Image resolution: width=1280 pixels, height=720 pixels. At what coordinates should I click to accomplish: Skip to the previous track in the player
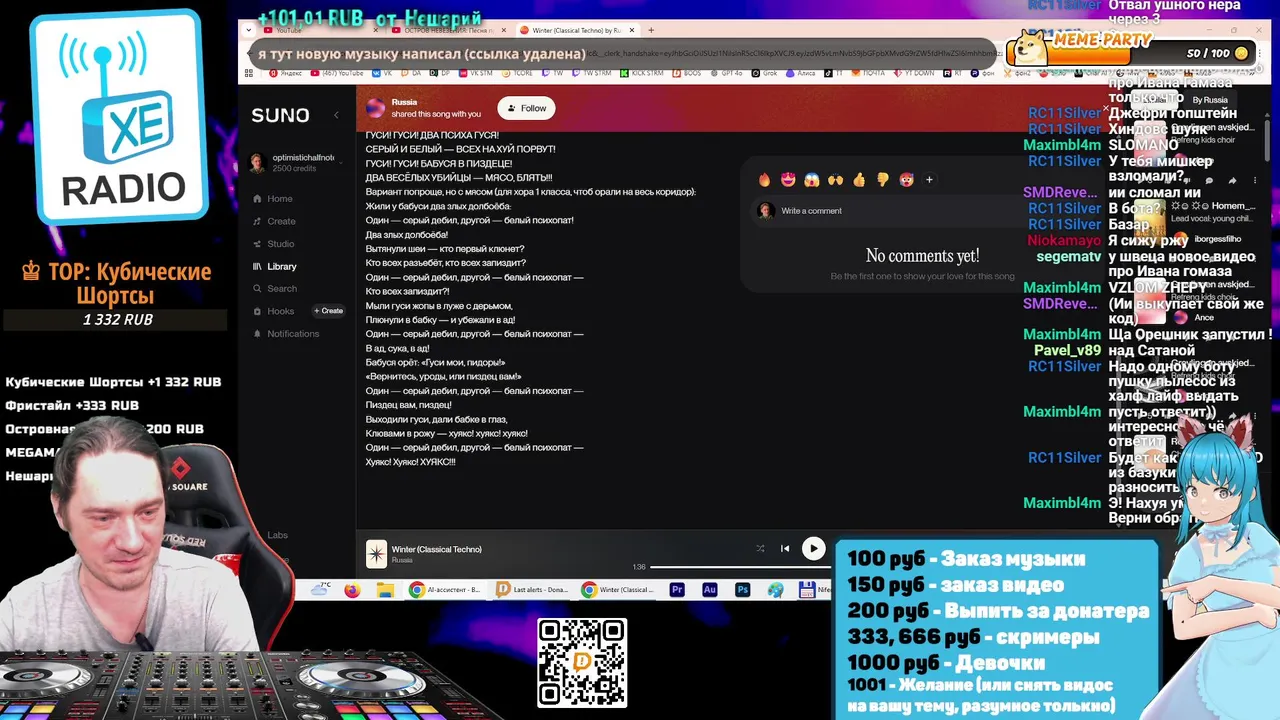coord(785,548)
